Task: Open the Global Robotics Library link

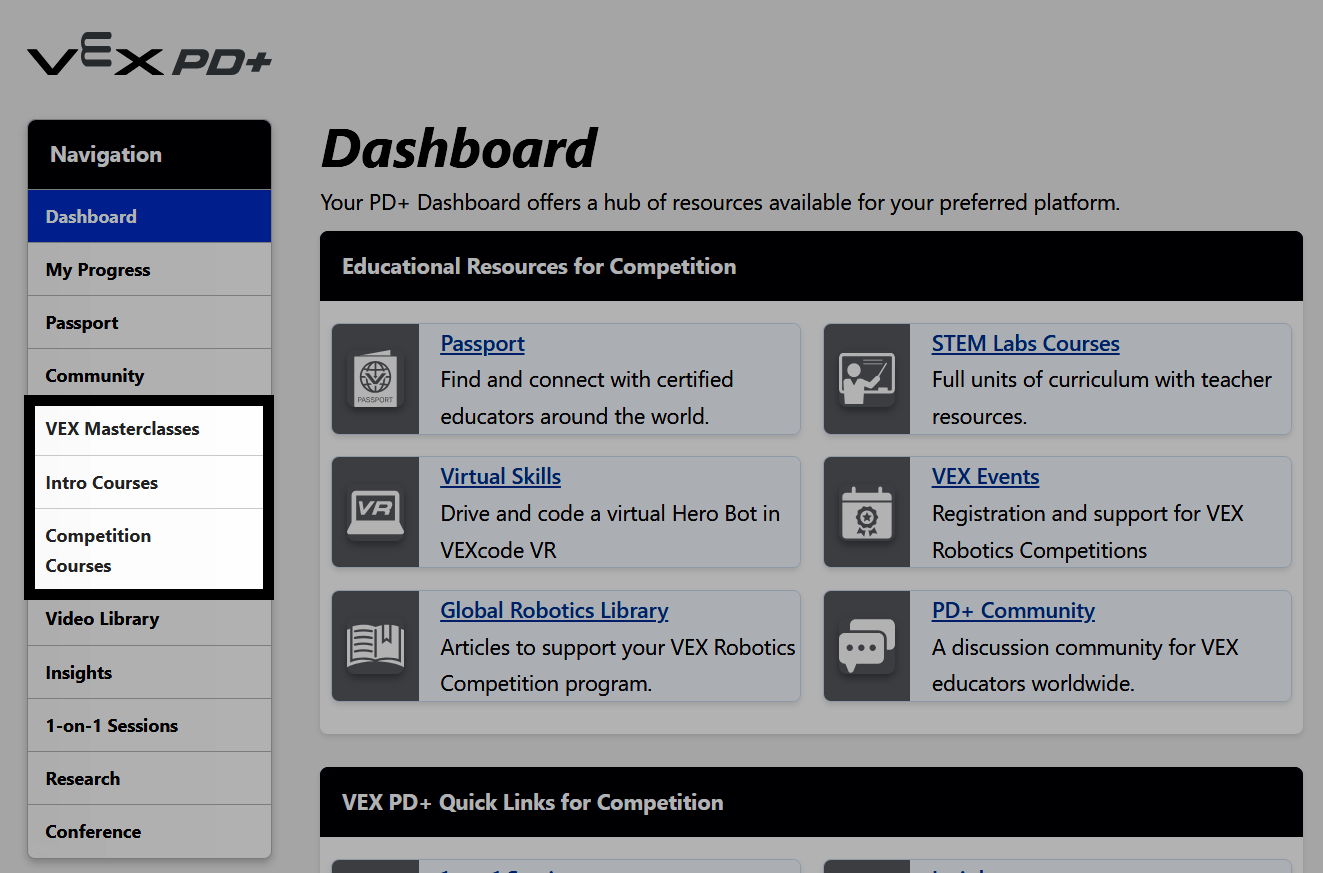Action: (x=554, y=610)
